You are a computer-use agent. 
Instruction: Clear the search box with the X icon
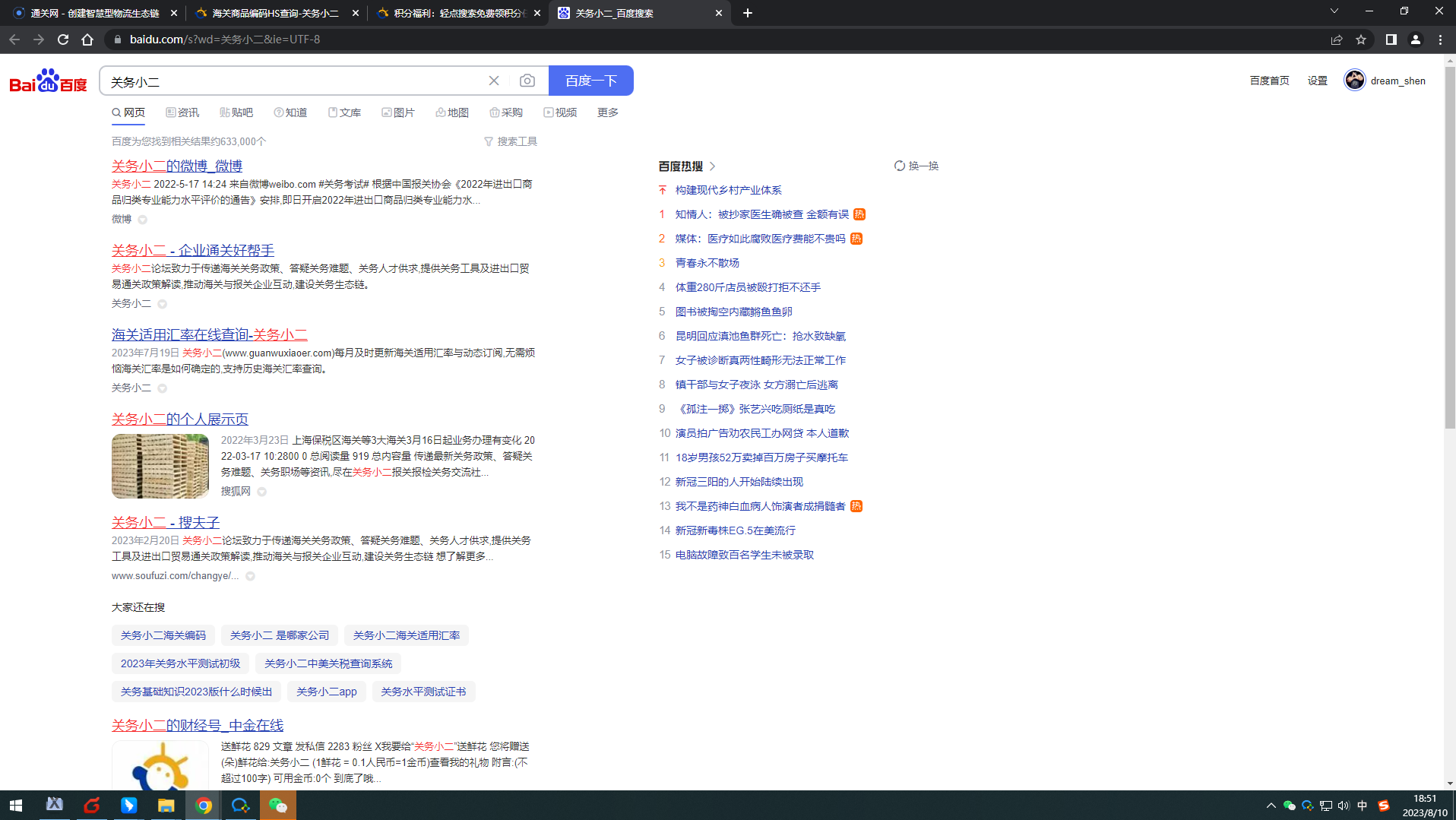(494, 81)
